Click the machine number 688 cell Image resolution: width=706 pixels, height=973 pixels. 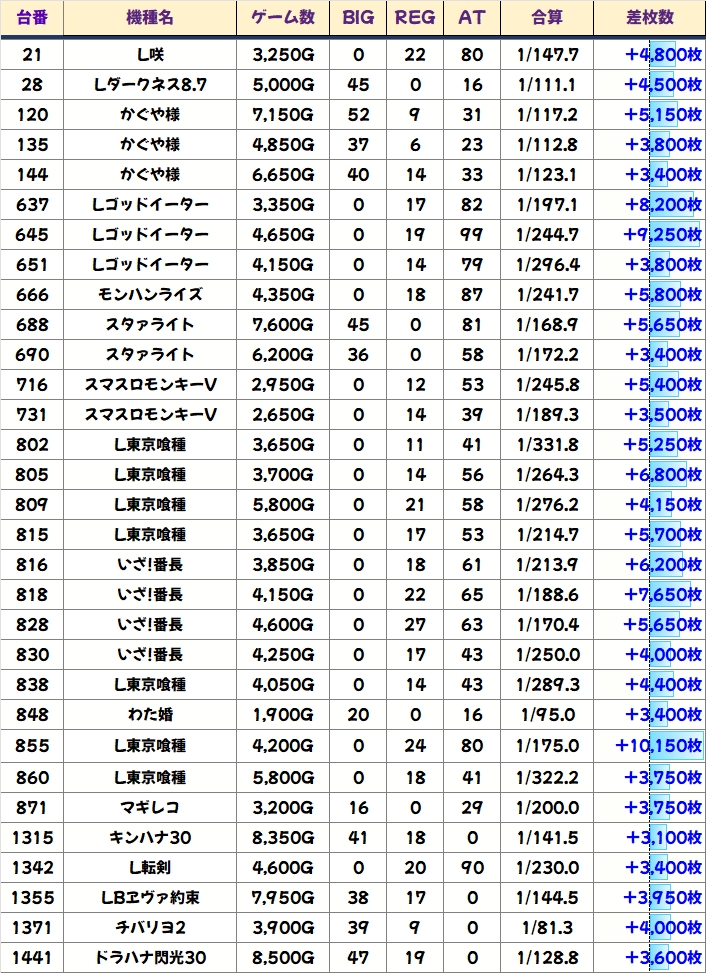click(x=32, y=325)
